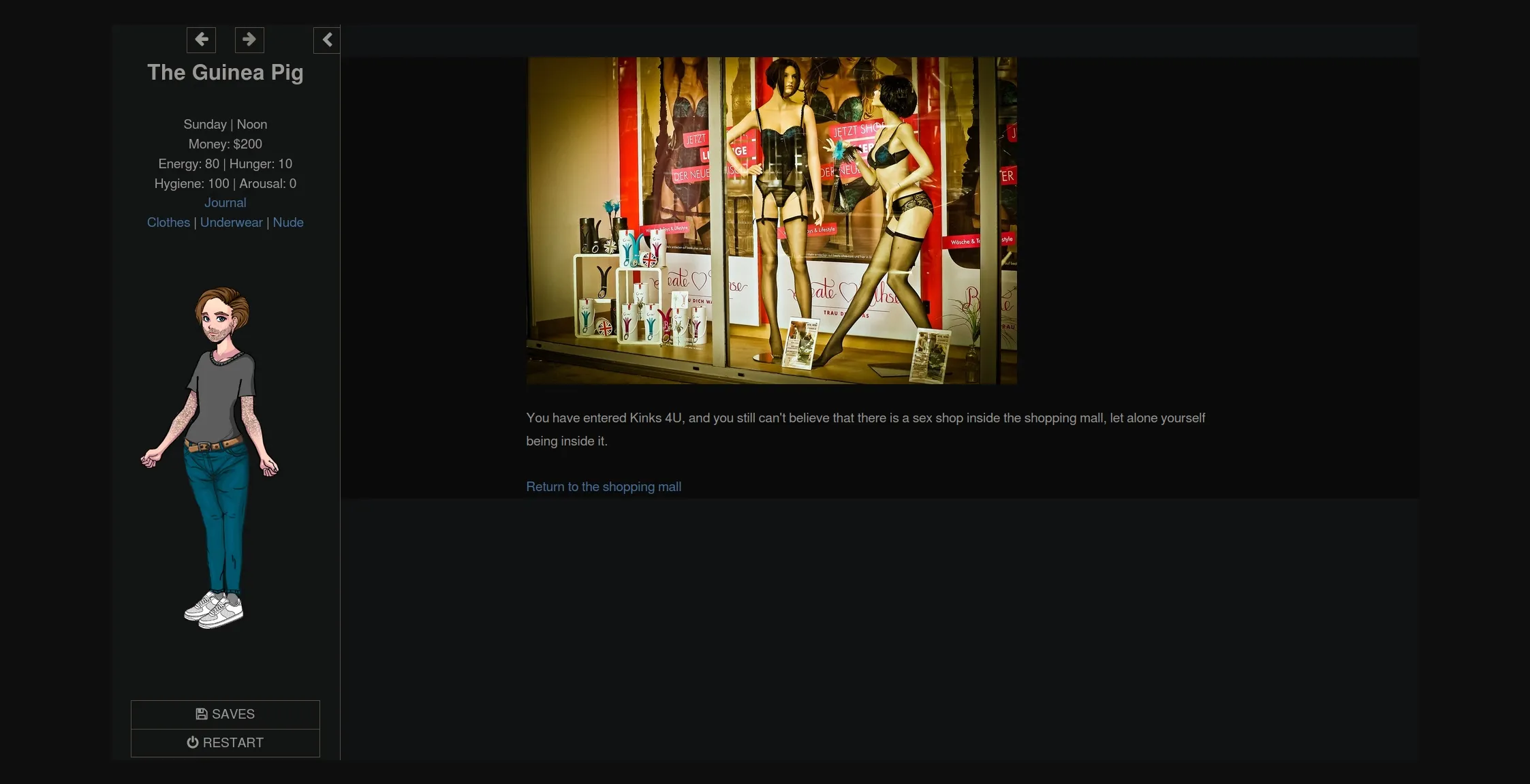Click the Sunday | Noon time display
Viewport: 1530px width, 784px height.
coord(225,124)
